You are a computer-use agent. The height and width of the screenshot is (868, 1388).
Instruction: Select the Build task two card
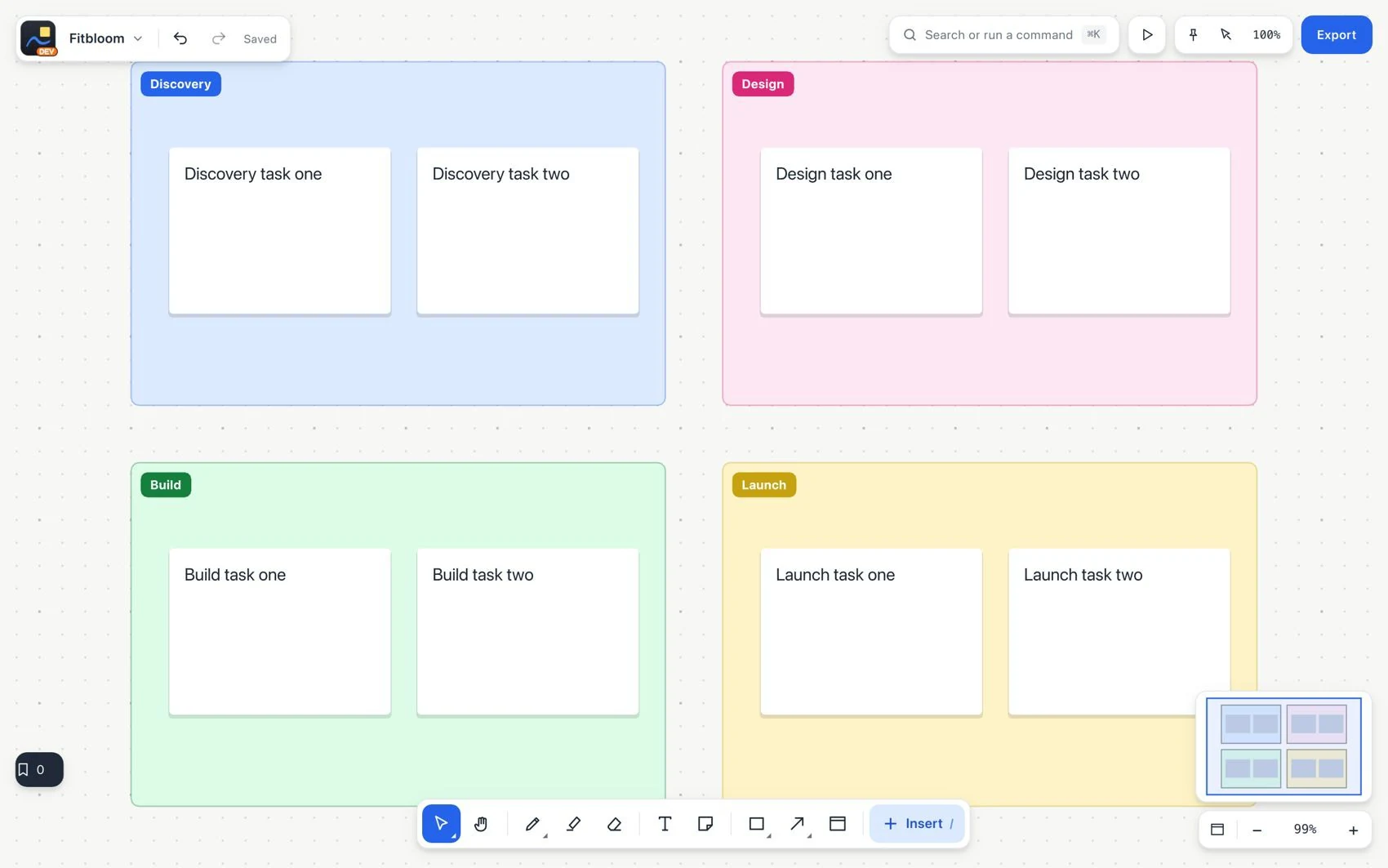click(x=528, y=631)
